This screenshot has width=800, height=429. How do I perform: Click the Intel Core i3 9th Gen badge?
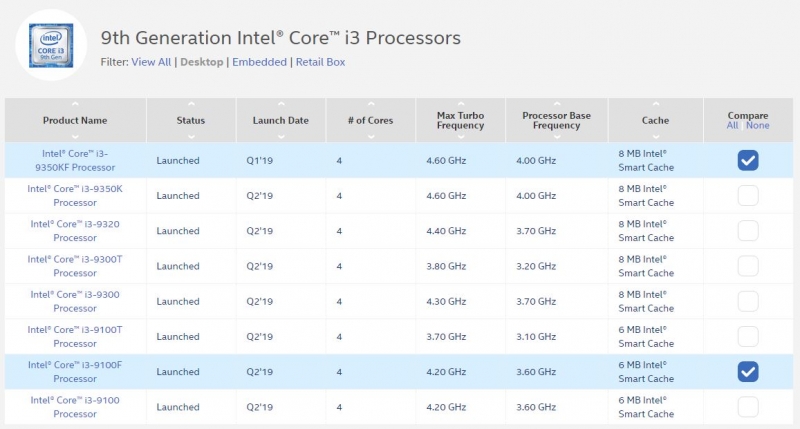51,45
